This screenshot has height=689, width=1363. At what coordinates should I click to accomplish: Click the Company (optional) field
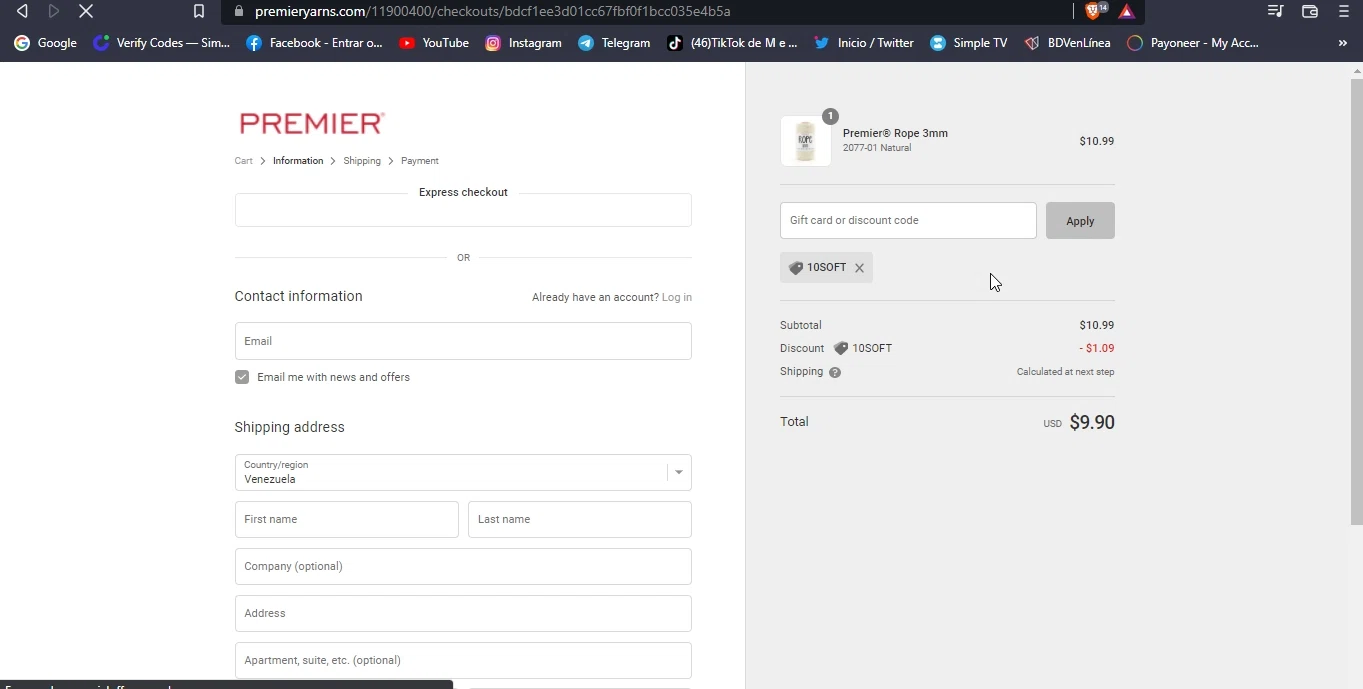tap(463, 567)
